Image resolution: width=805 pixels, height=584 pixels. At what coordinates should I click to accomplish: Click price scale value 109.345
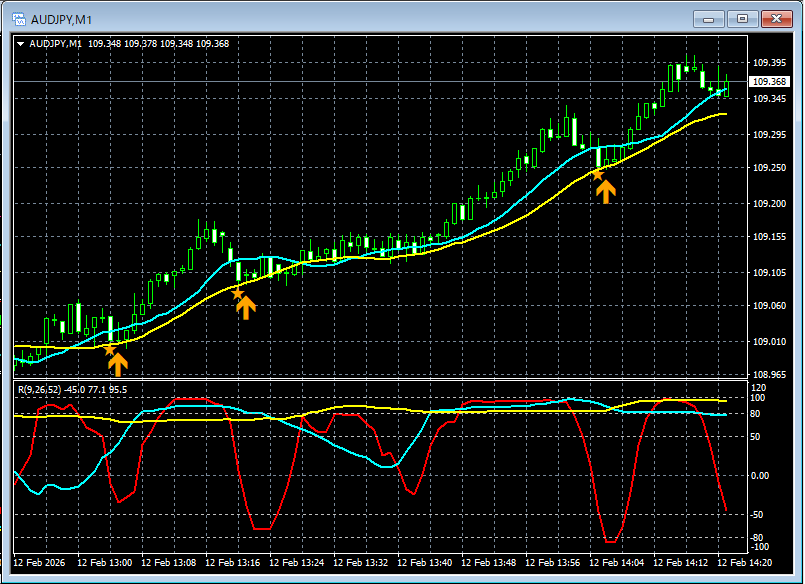pos(769,99)
